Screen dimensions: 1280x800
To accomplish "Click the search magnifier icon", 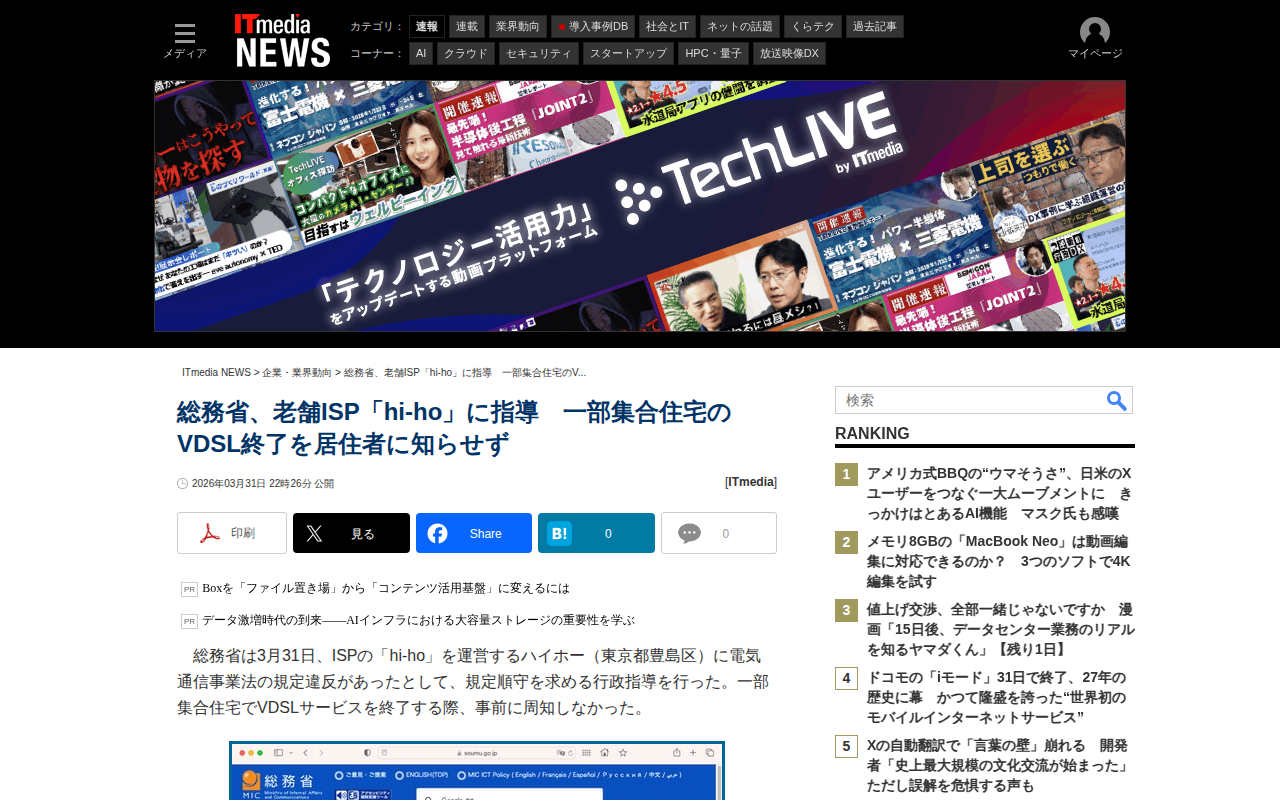I will 1117,401.
